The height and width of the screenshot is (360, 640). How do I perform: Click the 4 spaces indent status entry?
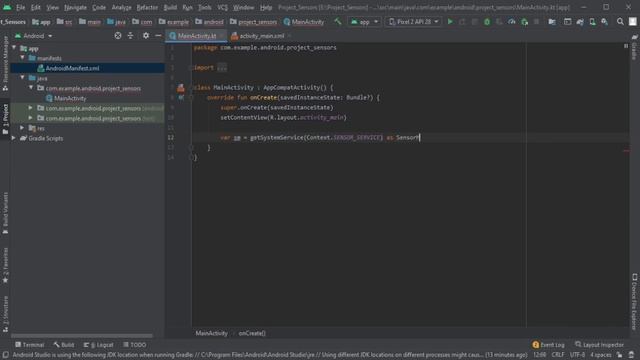click(x=601, y=355)
